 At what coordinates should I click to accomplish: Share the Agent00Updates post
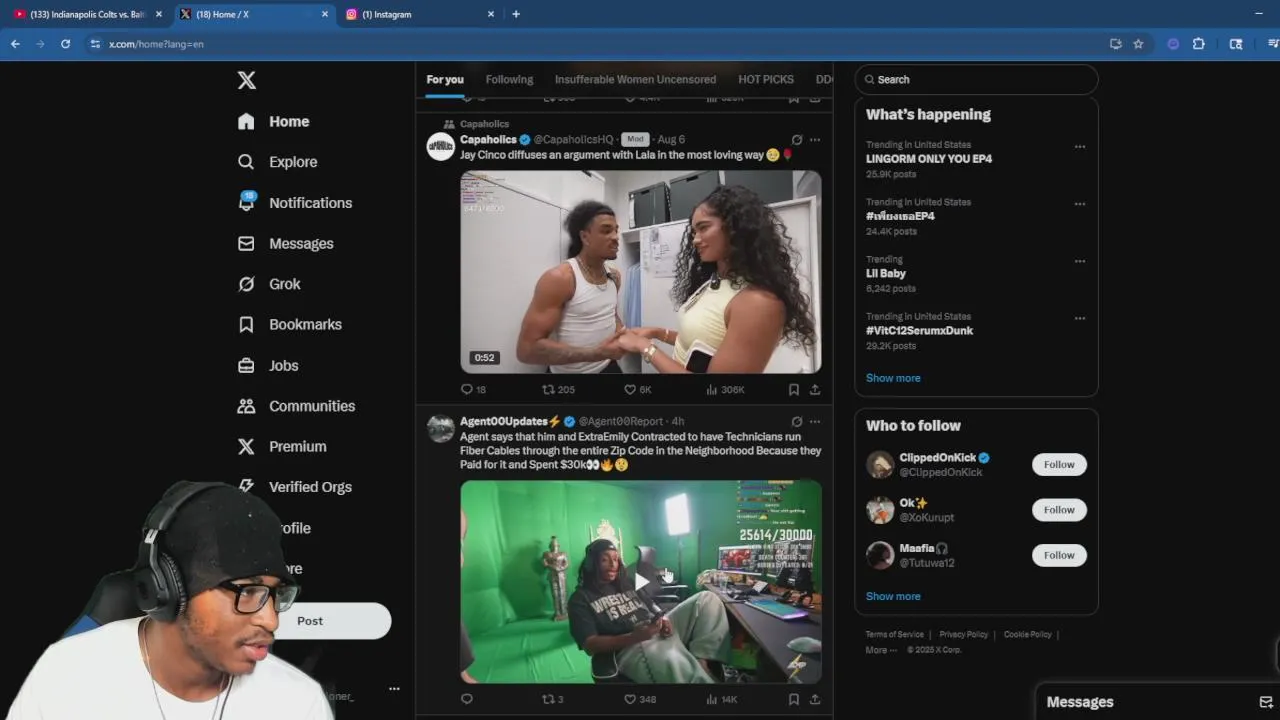tap(815, 699)
